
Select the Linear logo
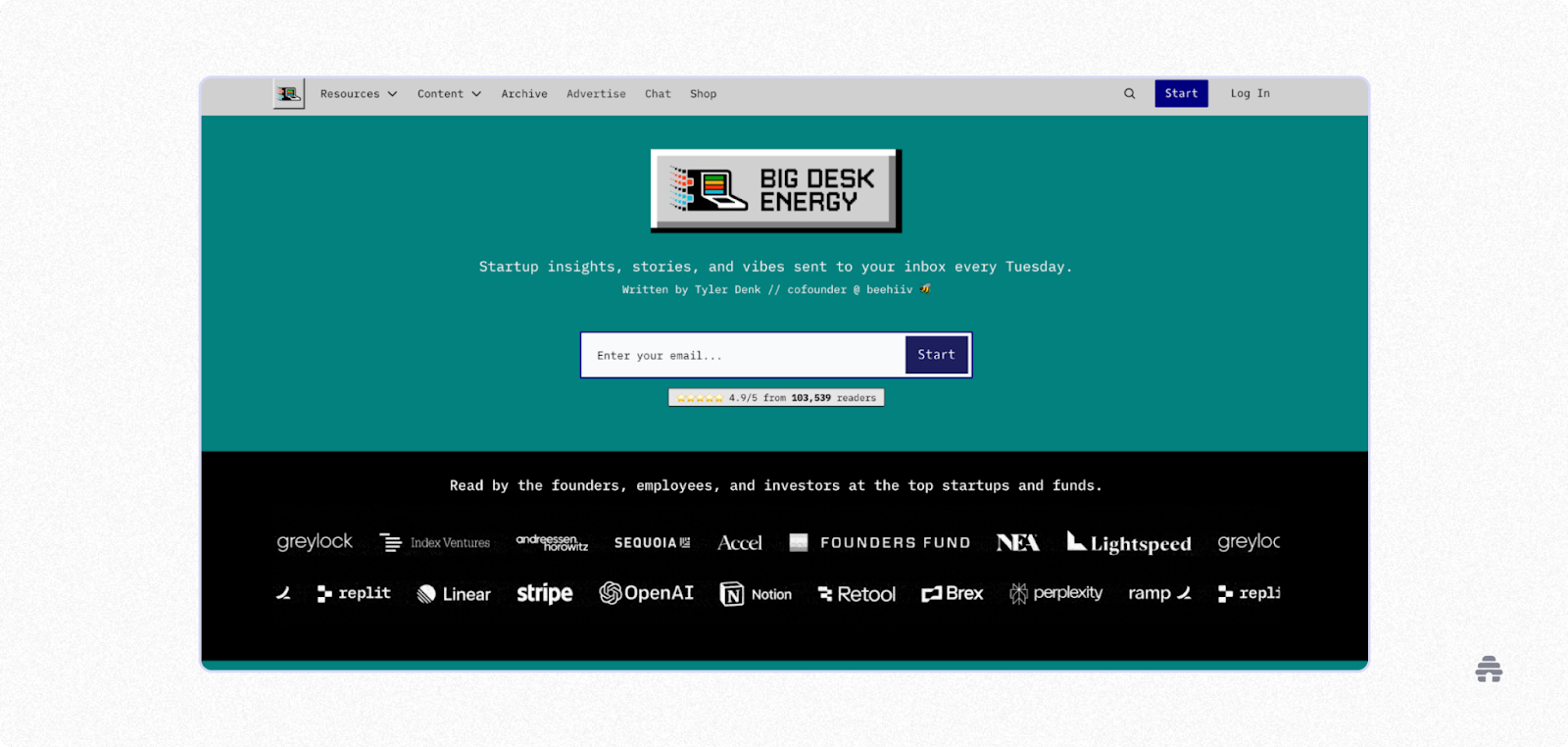tap(454, 594)
